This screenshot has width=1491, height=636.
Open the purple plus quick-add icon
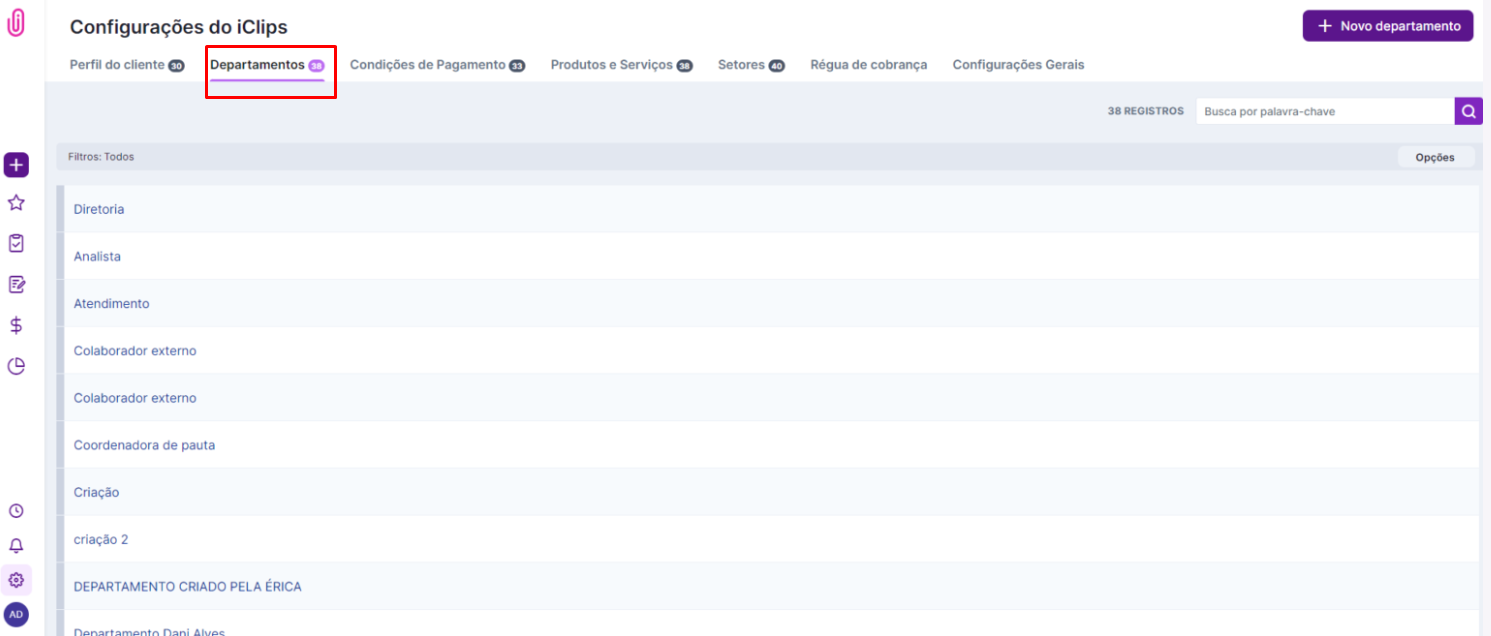point(16,165)
